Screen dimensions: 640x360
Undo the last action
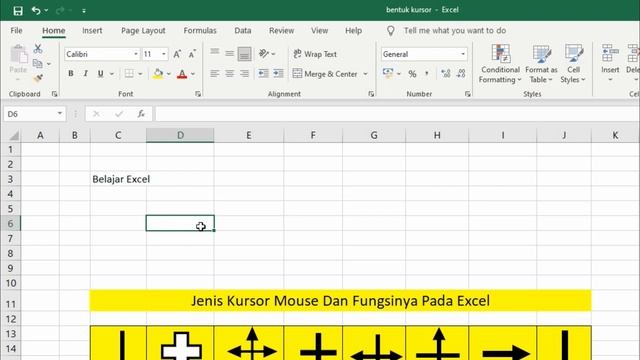(36, 11)
